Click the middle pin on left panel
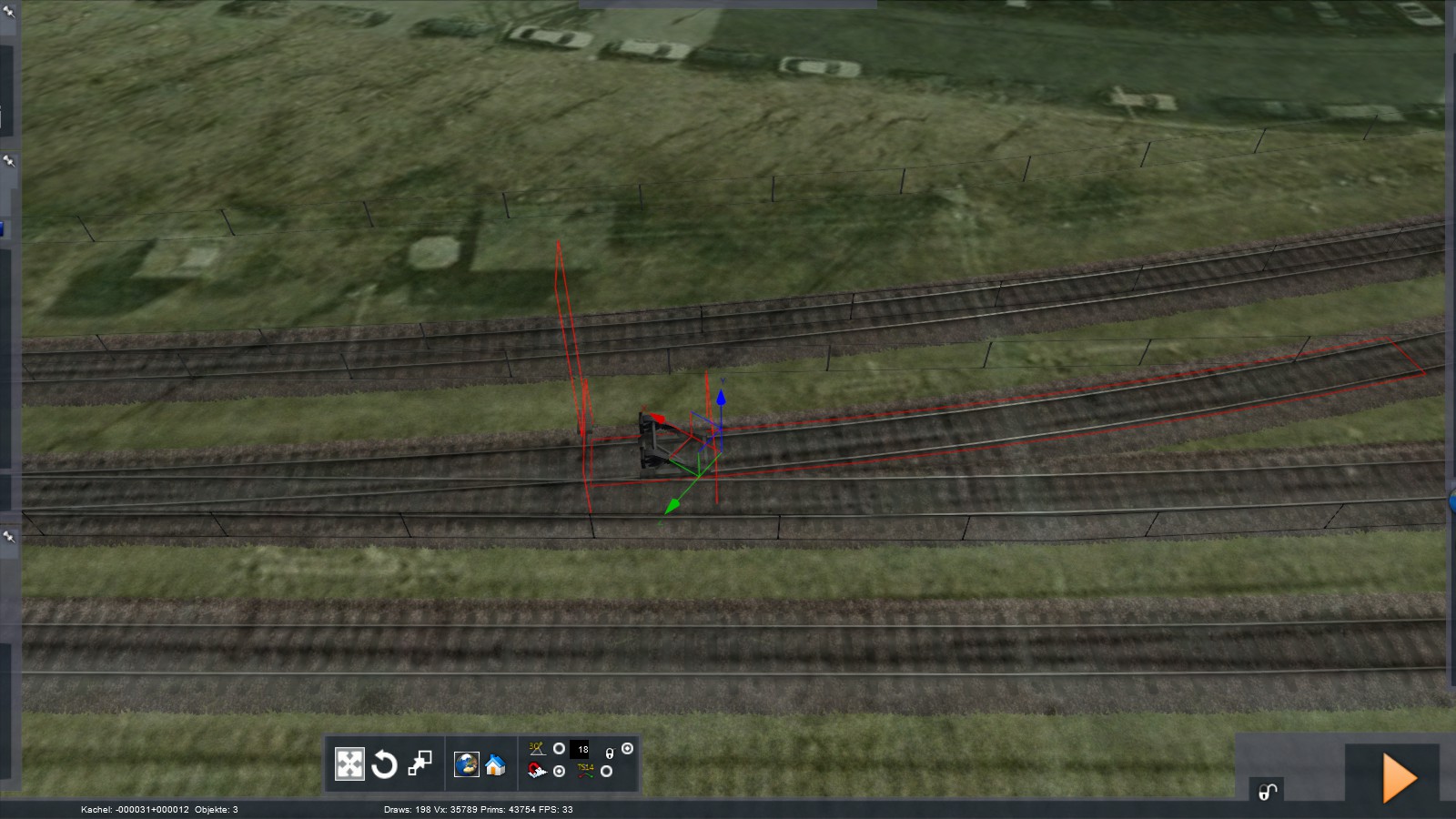The image size is (1456, 819). click(9, 161)
